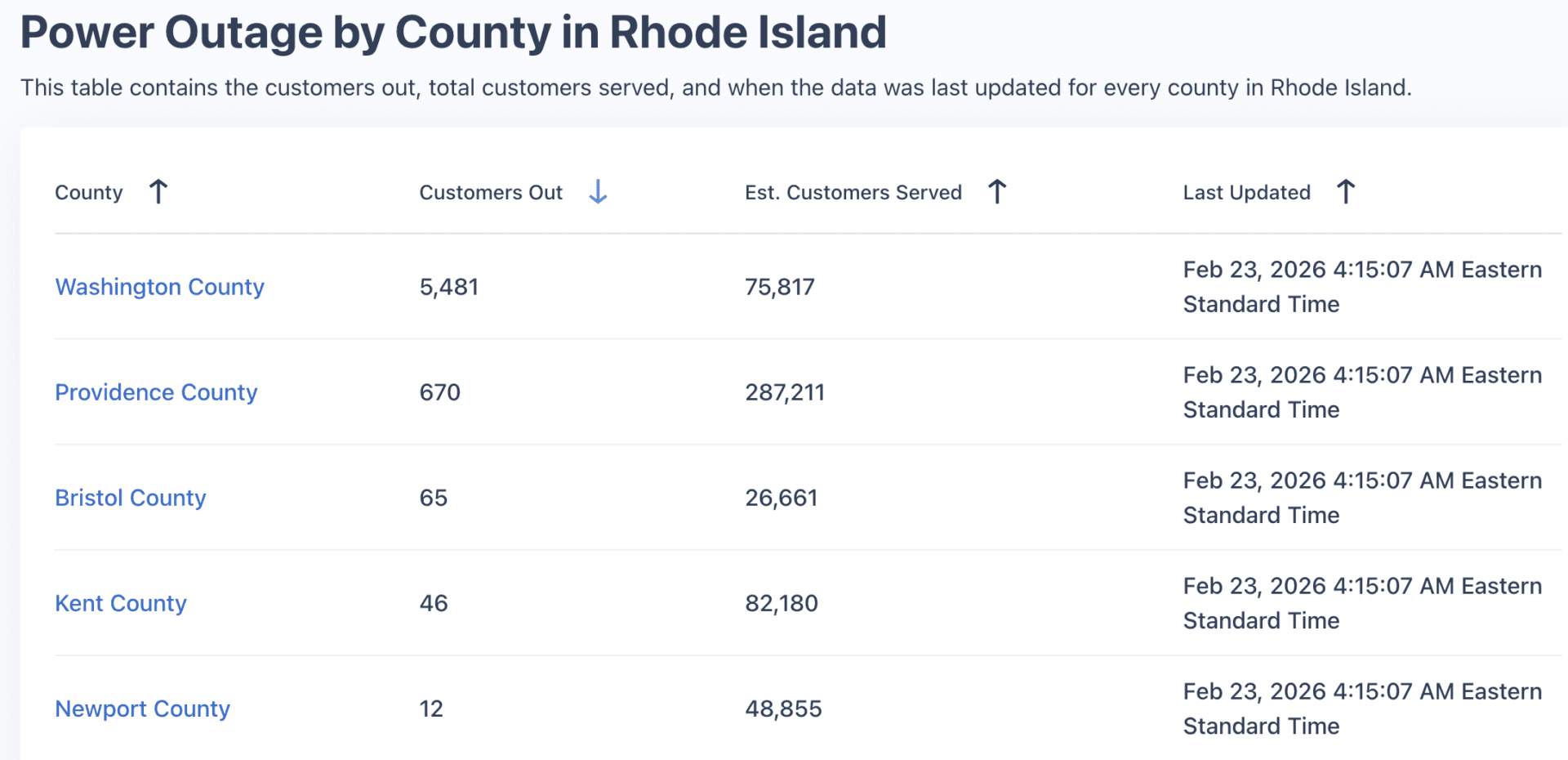Toggle sort order on County header
This screenshot has width=1568, height=760.
point(88,193)
